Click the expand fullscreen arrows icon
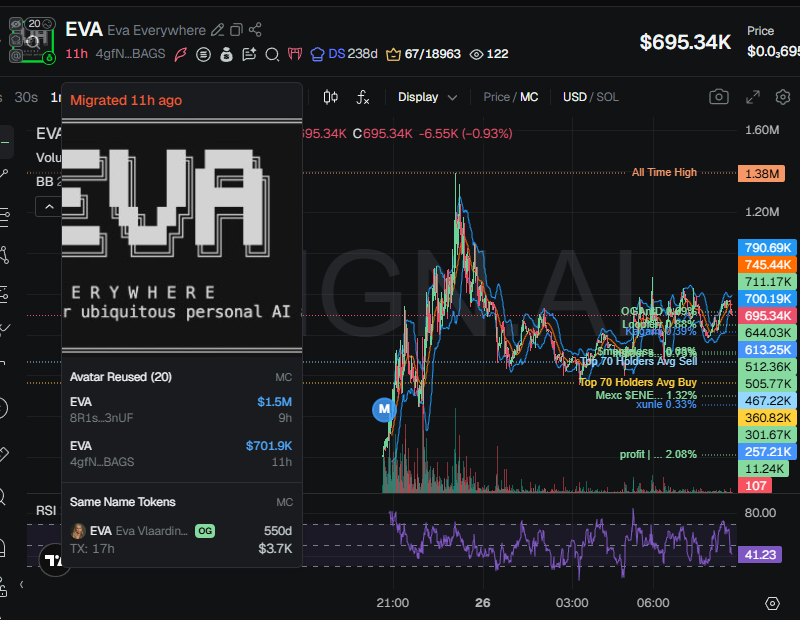This screenshot has height=620, width=800. click(x=752, y=97)
